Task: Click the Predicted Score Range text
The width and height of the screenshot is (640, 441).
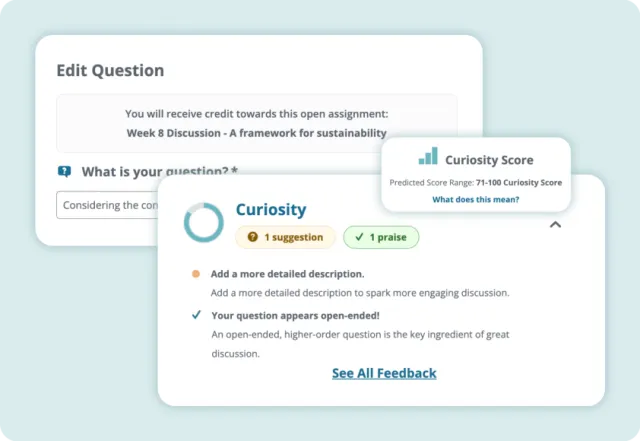Action: 475,183
